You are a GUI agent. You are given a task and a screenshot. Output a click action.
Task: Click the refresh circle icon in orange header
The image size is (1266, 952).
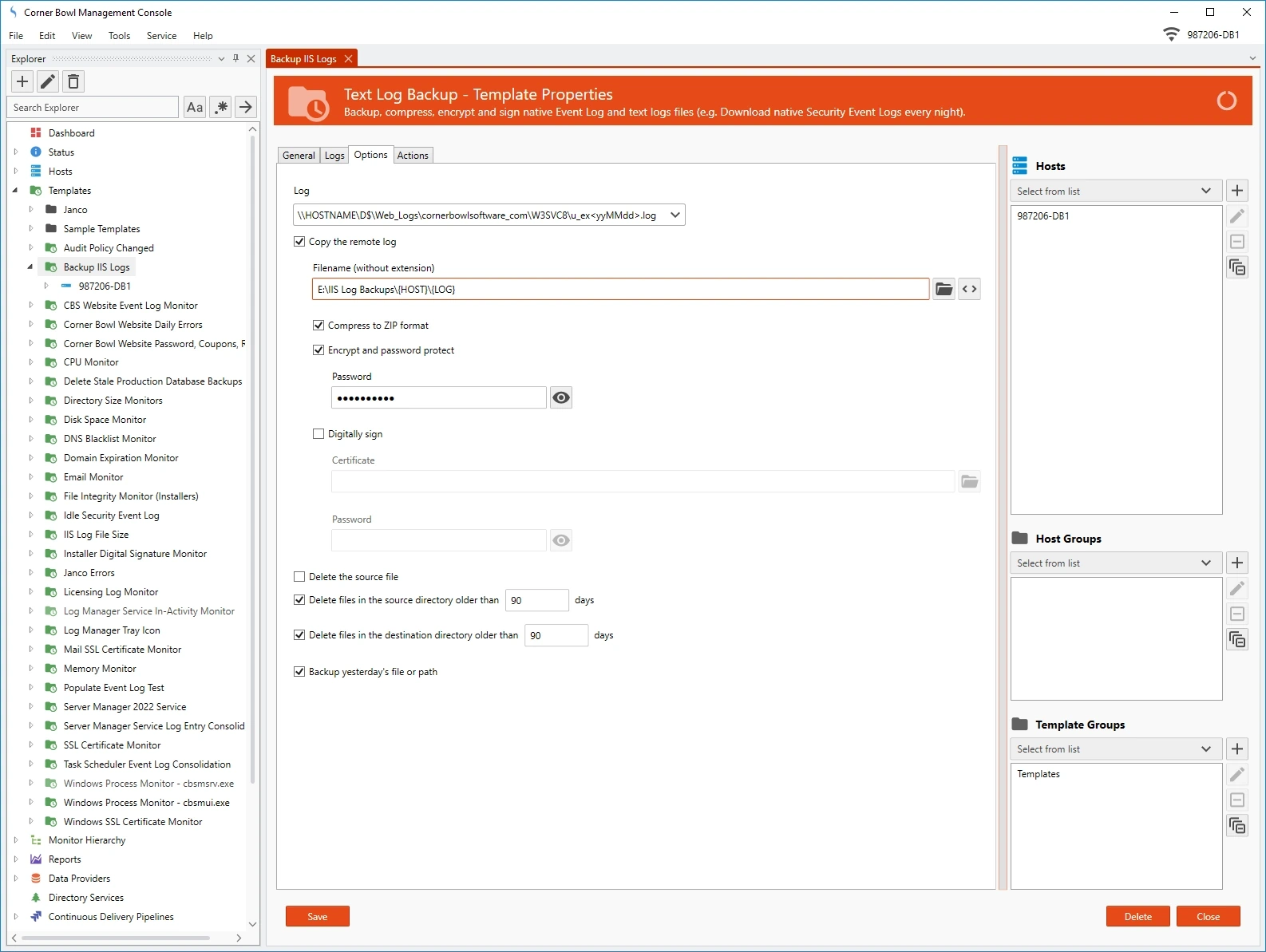tap(1226, 101)
